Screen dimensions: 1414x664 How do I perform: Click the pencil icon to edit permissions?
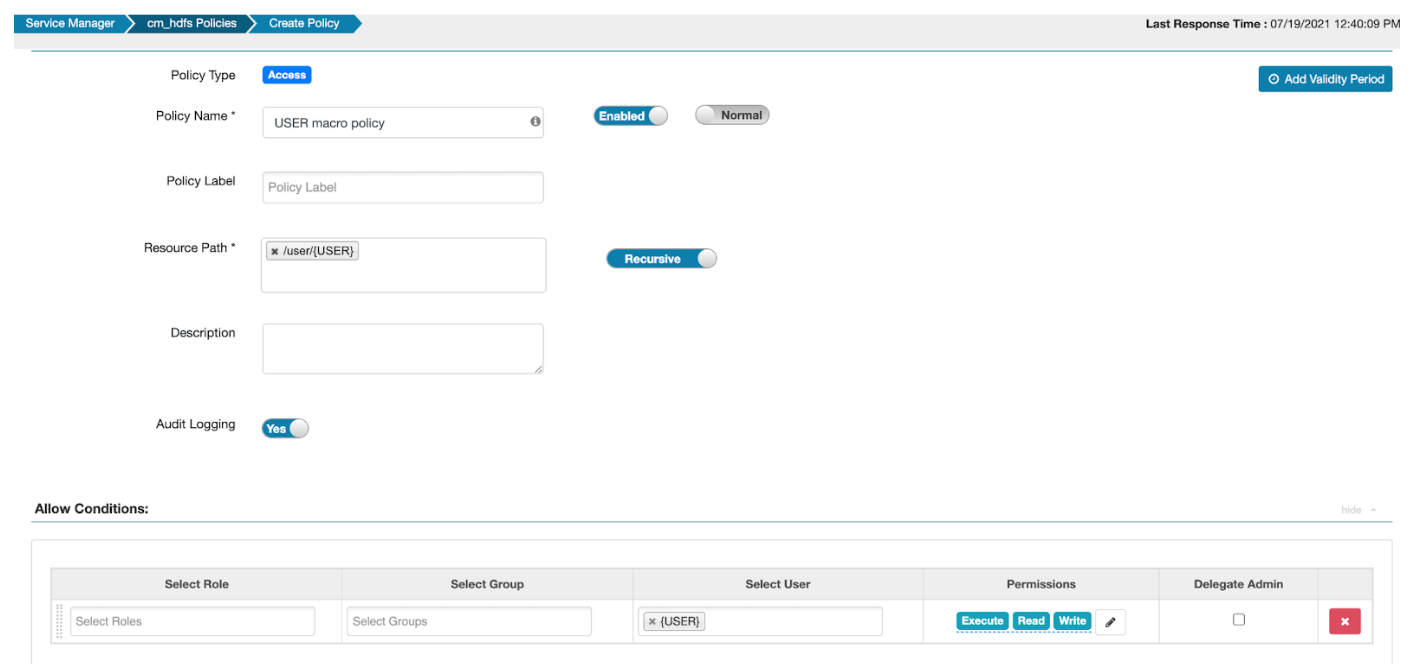click(1110, 622)
